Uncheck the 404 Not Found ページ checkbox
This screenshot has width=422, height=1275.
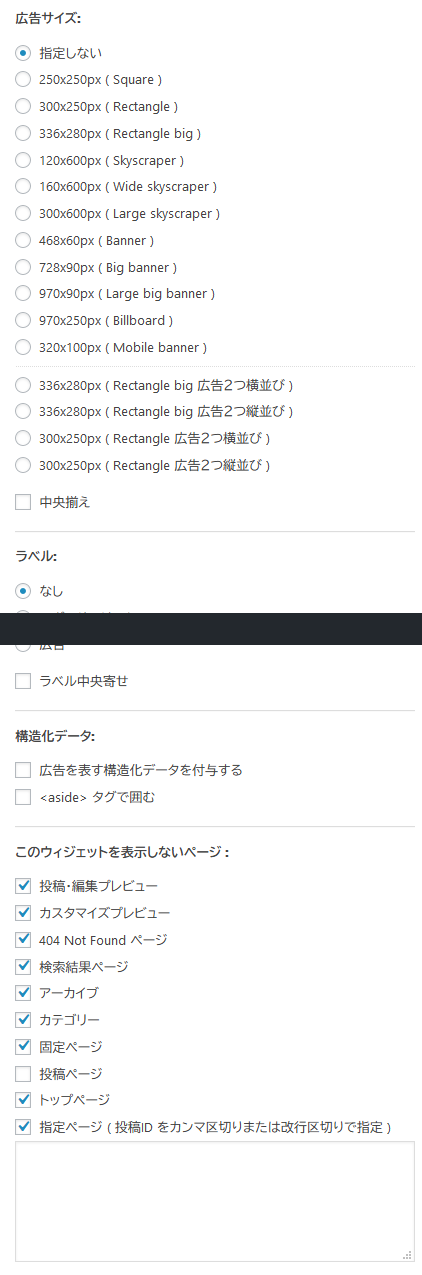point(23,940)
